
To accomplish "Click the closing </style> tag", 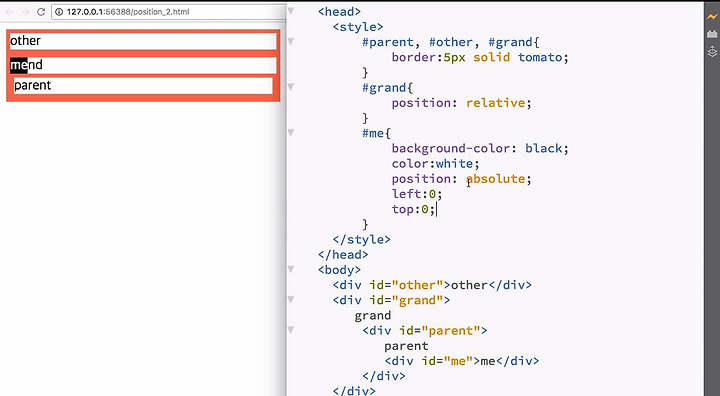I will pos(361,239).
